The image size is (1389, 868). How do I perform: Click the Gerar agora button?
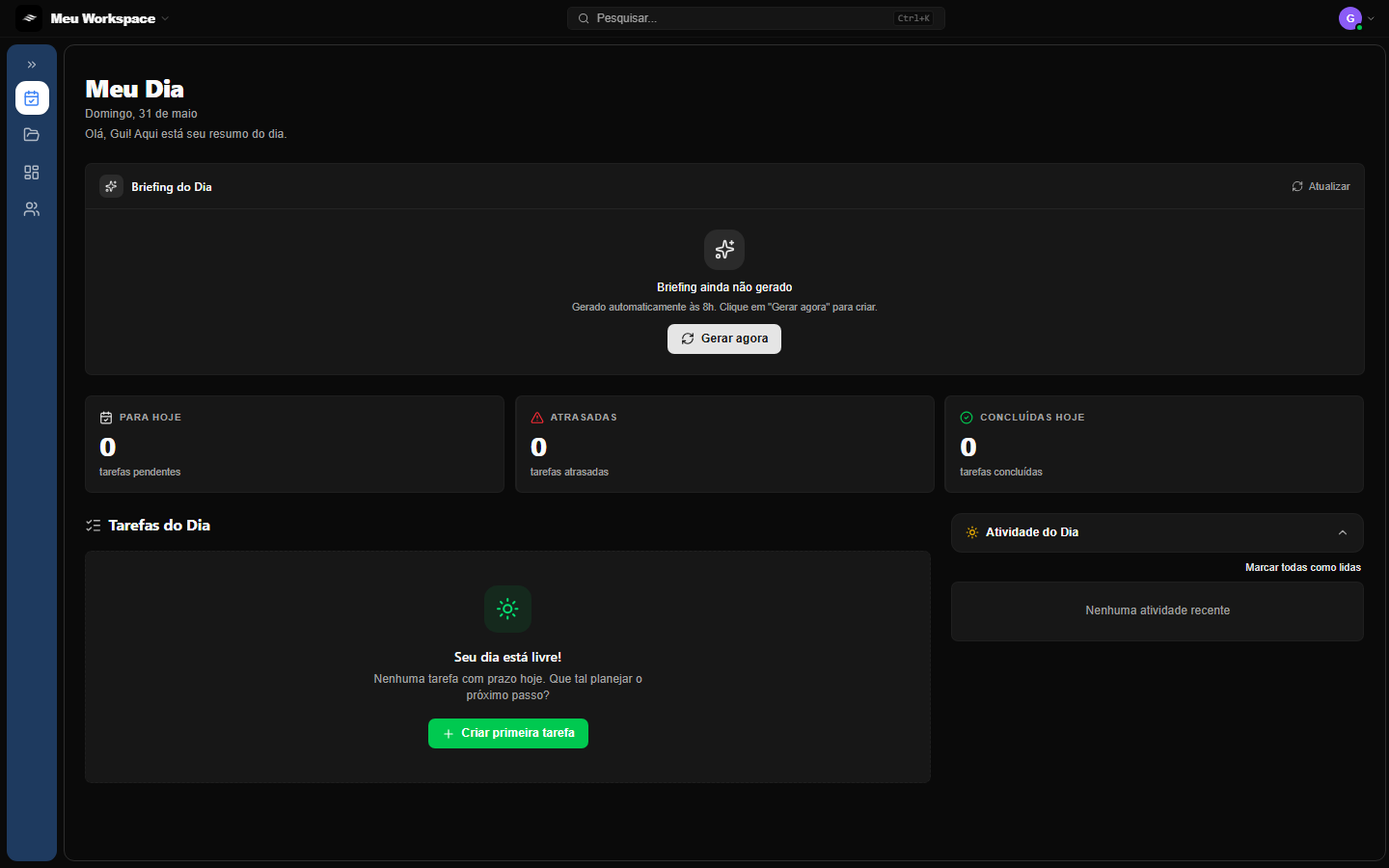tap(724, 339)
